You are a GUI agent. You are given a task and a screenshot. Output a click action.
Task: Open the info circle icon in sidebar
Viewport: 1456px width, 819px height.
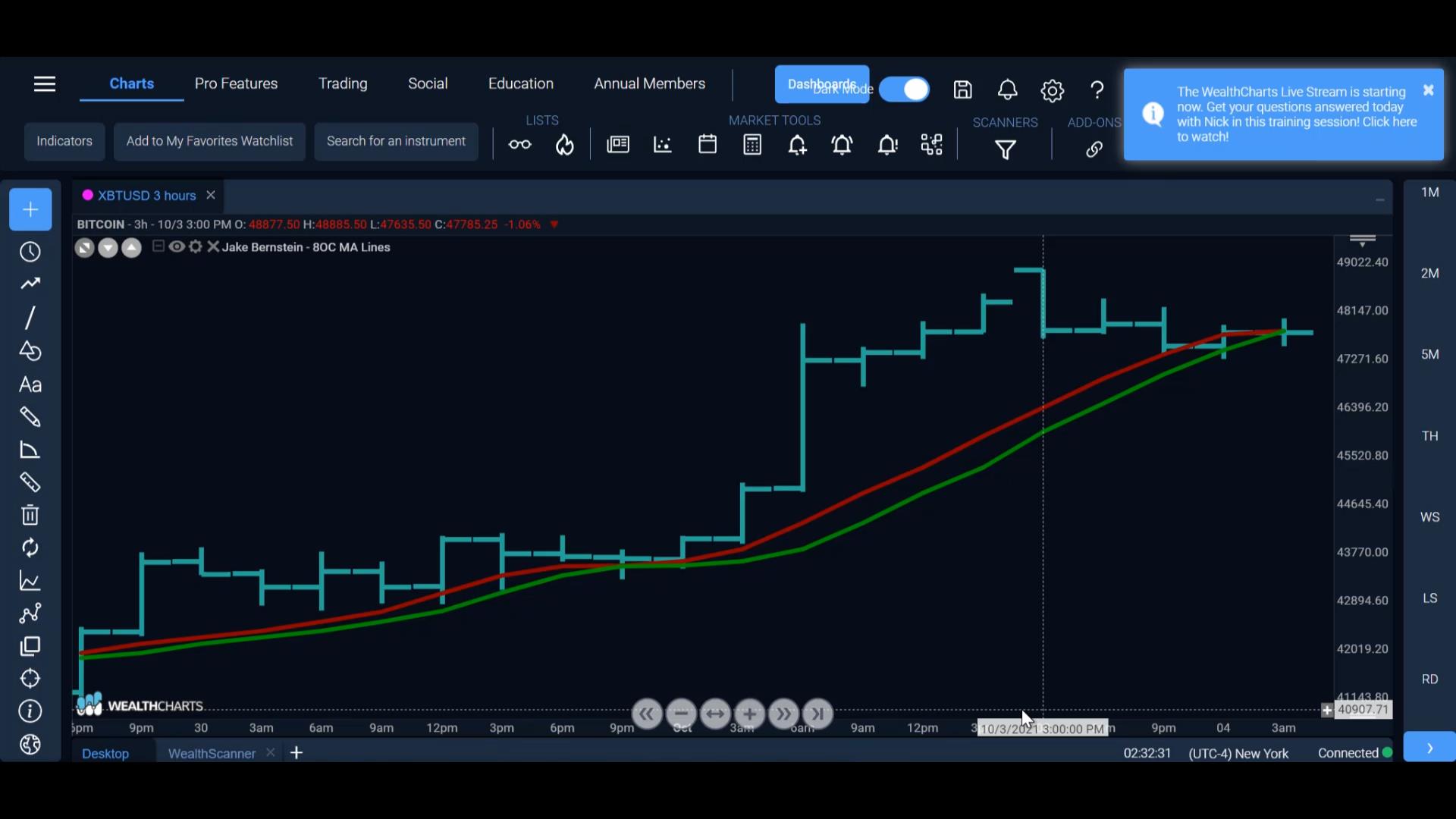[x=30, y=711]
